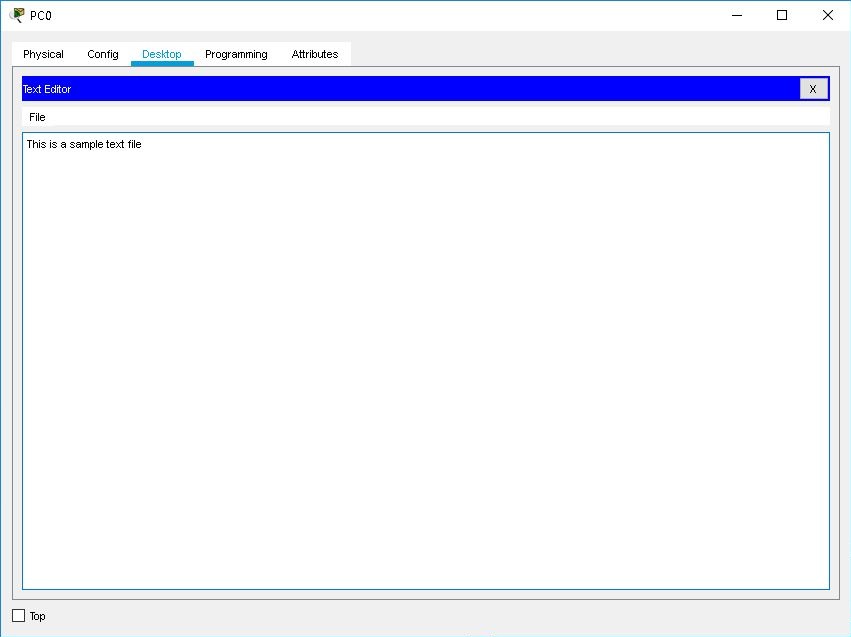Click the blue Text Editor title bar
The width and height of the screenshot is (851, 637).
[400, 89]
